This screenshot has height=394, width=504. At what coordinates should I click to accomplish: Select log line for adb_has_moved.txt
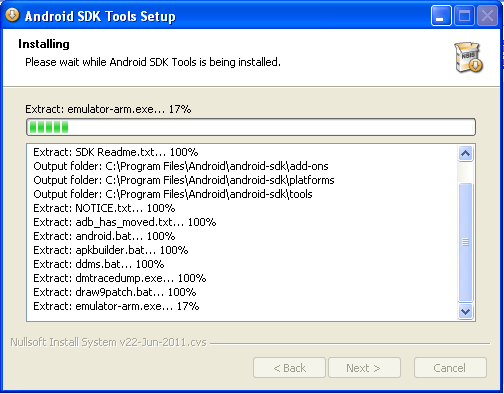(125, 222)
